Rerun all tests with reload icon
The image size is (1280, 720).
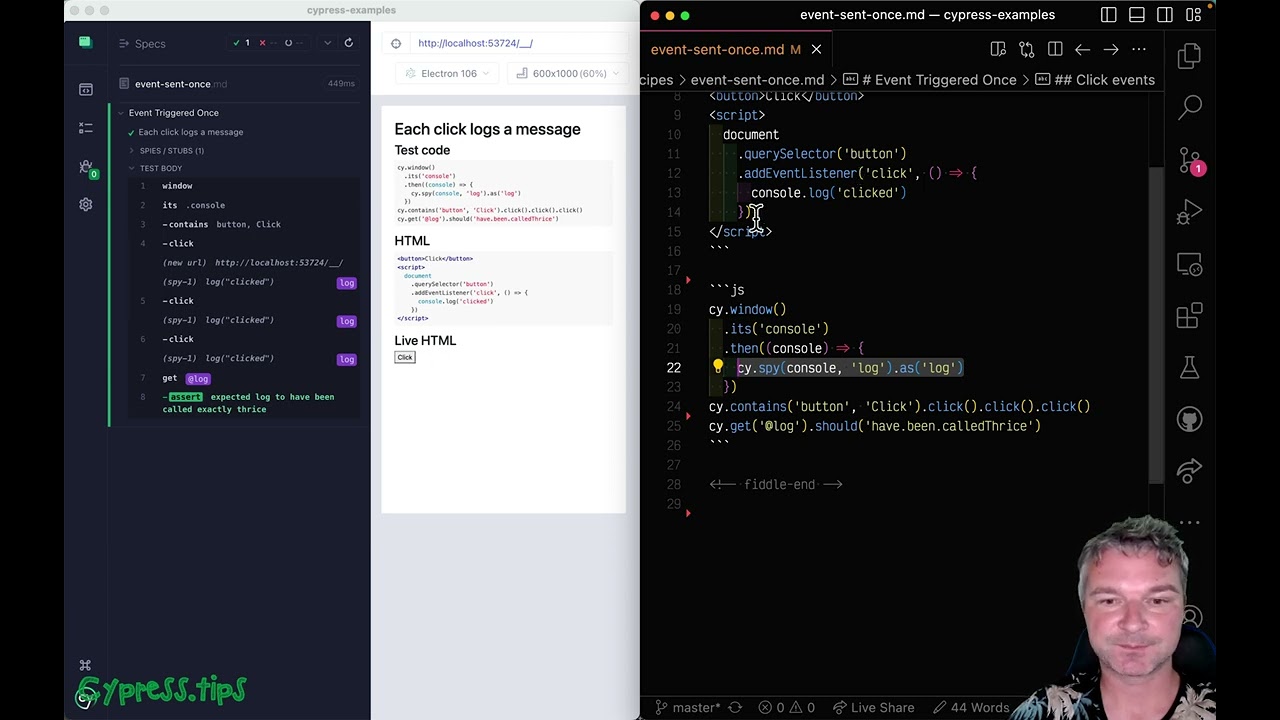(348, 43)
